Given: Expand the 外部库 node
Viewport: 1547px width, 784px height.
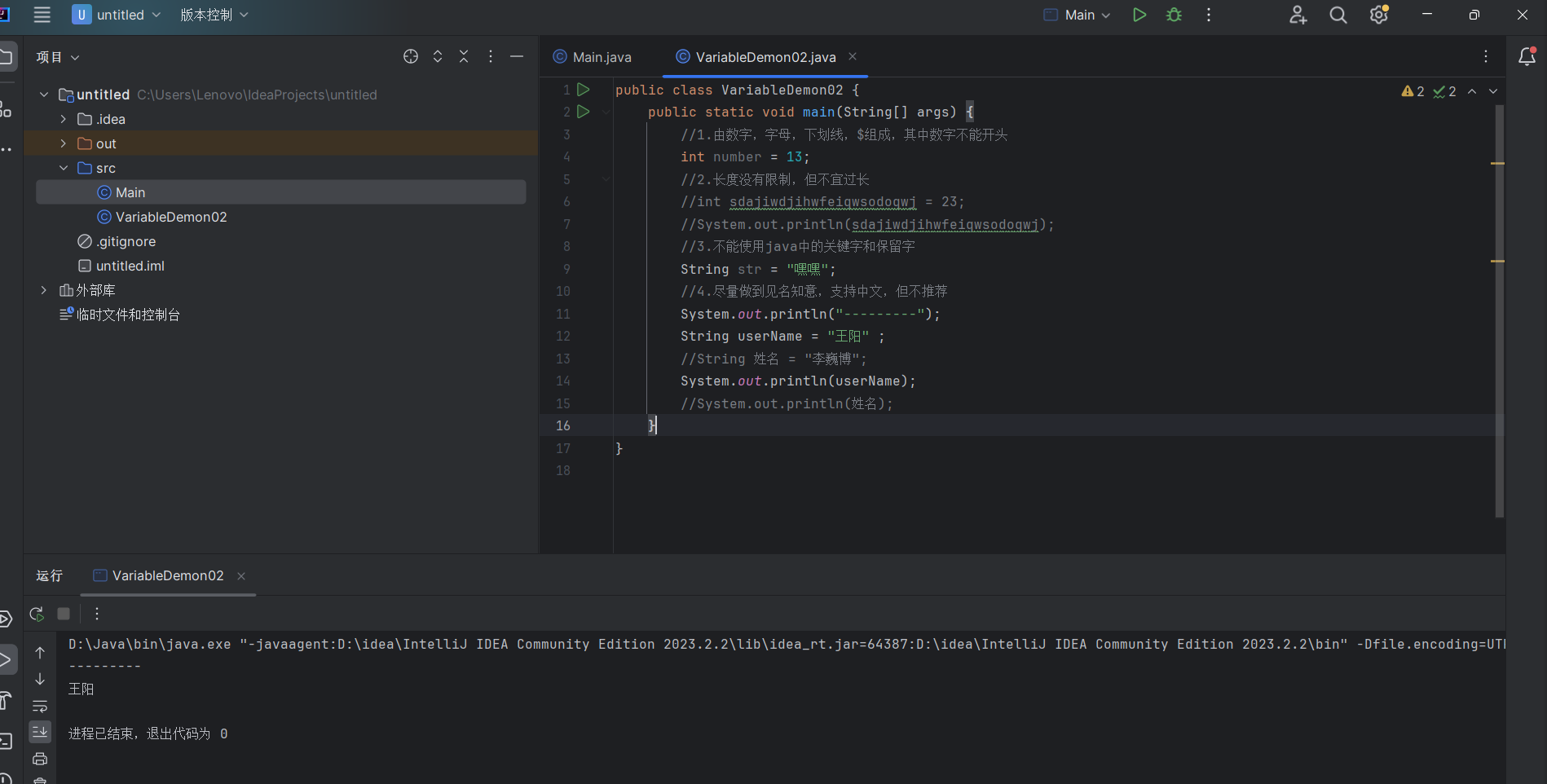Looking at the screenshot, I should (44, 290).
